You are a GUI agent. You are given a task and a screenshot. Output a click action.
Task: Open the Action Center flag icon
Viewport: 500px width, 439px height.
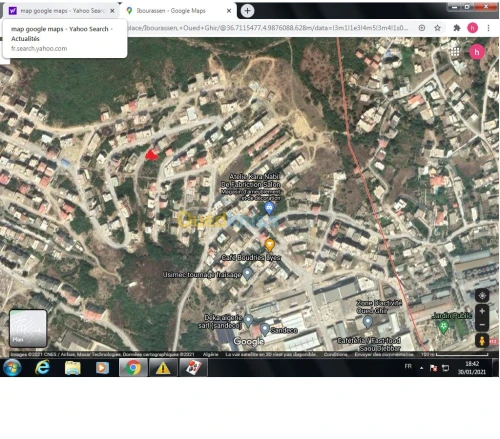pyautogui.click(x=433, y=368)
